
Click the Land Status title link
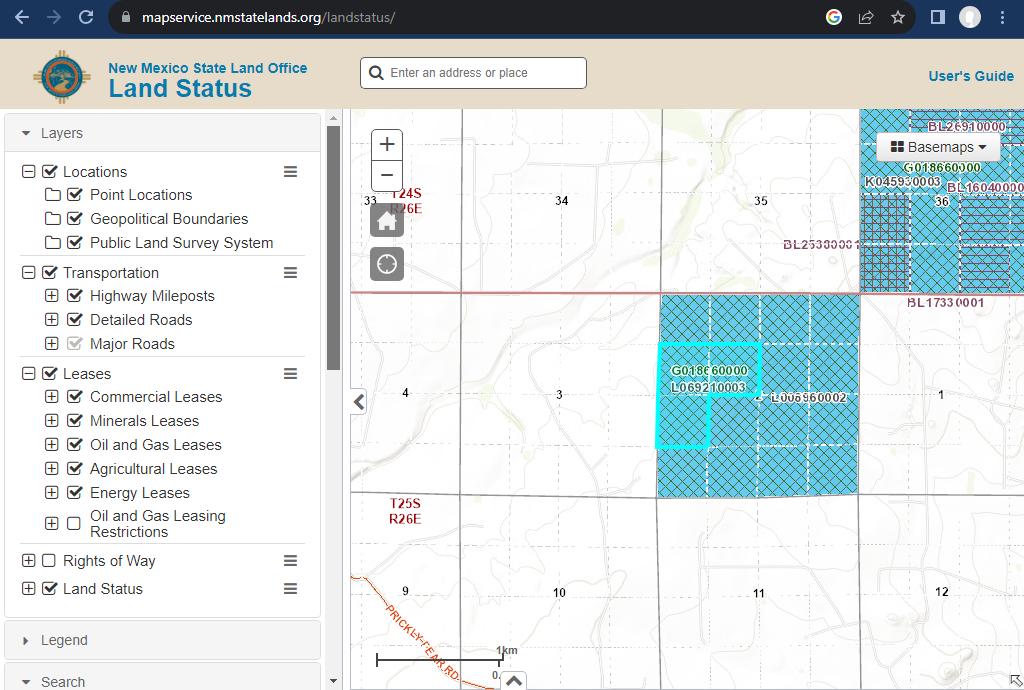180,89
